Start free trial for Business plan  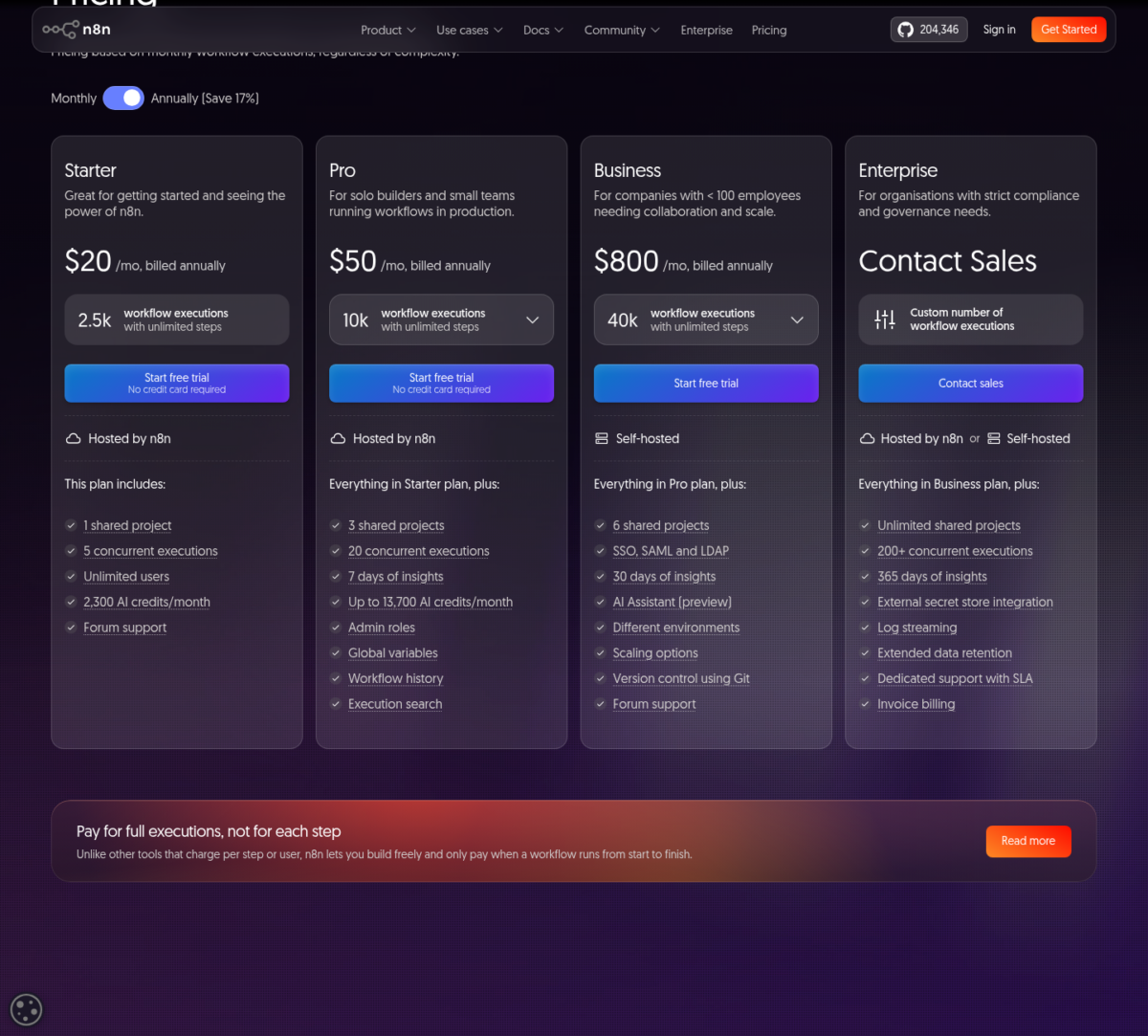tap(706, 384)
